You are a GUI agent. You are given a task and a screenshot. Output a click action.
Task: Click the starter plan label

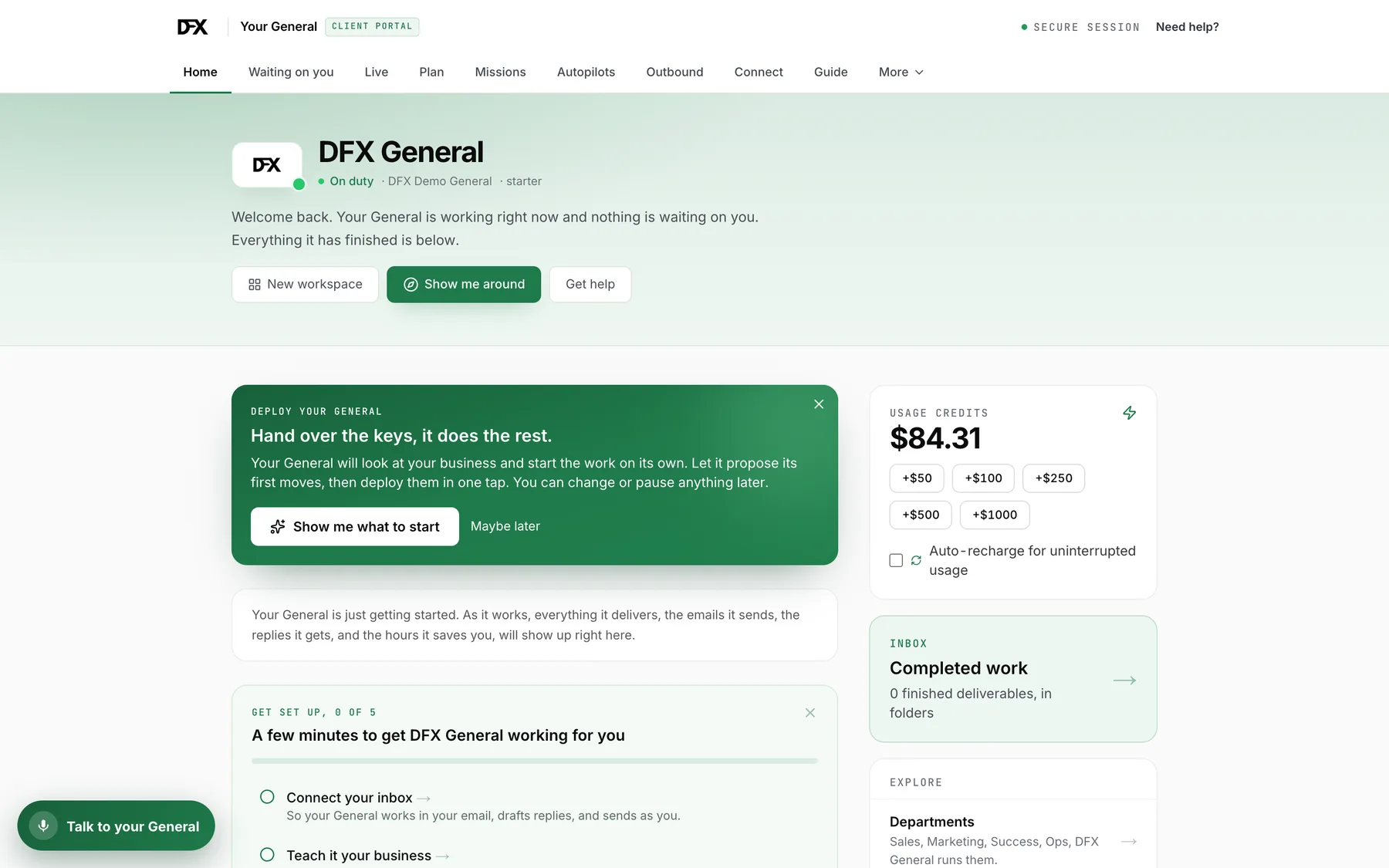click(x=524, y=181)
